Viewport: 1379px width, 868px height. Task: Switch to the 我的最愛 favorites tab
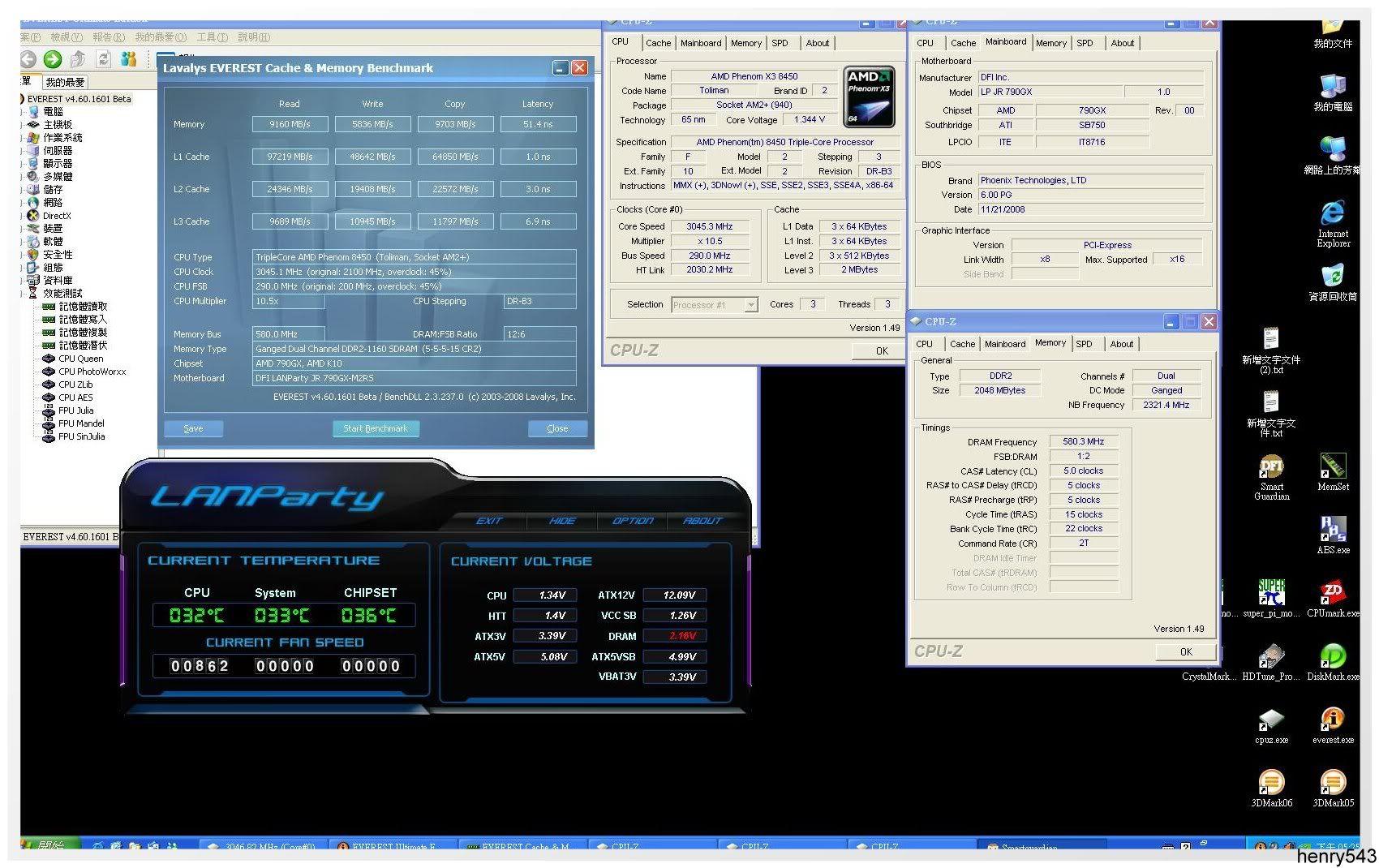(65, 82)
